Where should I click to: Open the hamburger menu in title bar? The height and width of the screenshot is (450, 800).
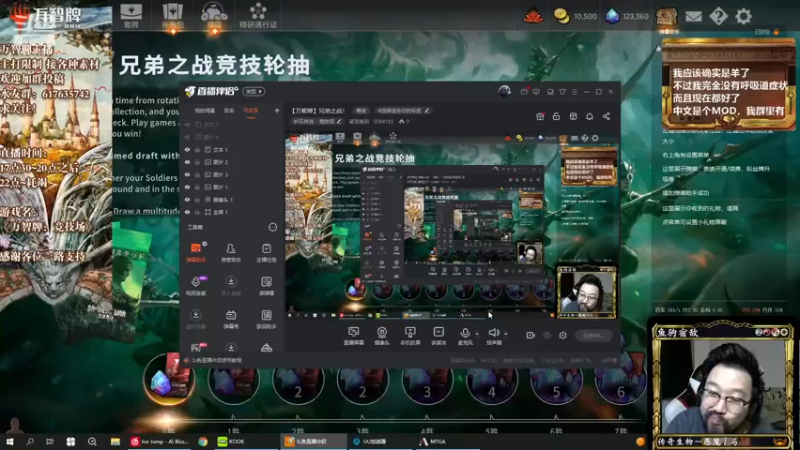pos(574,92)
